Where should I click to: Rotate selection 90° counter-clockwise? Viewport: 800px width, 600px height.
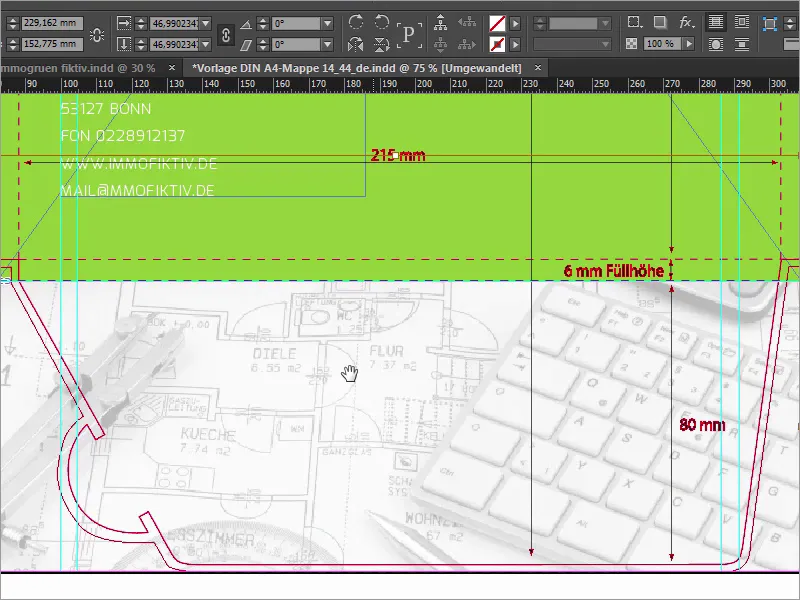tap(382, 22)
